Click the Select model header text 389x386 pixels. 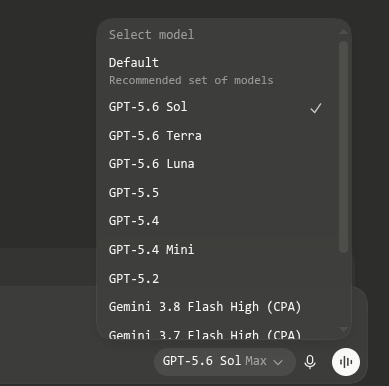pyautogui.click(x=151, y=35)
